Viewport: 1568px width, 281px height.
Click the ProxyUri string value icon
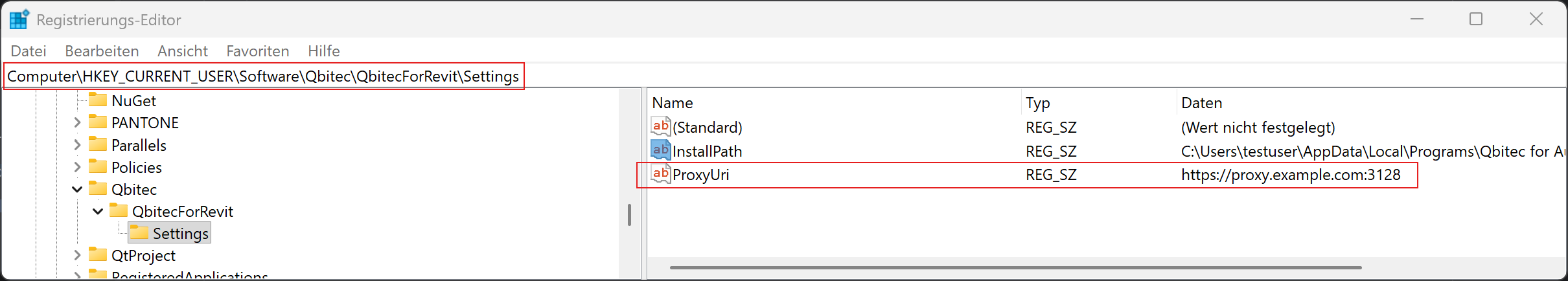click(x=660, y=174)
